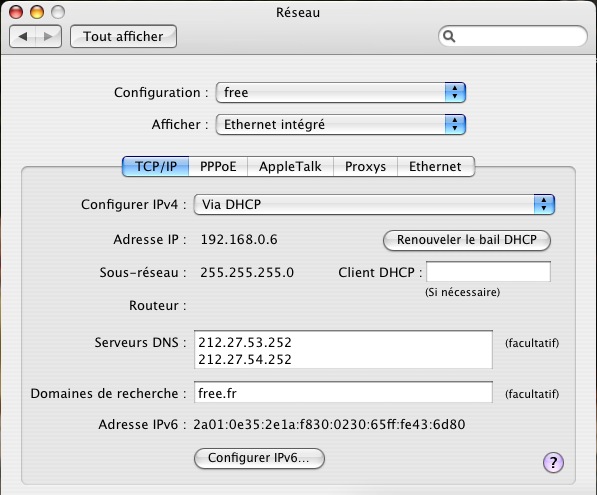Open the Ethernet tab

coord(436,166)
